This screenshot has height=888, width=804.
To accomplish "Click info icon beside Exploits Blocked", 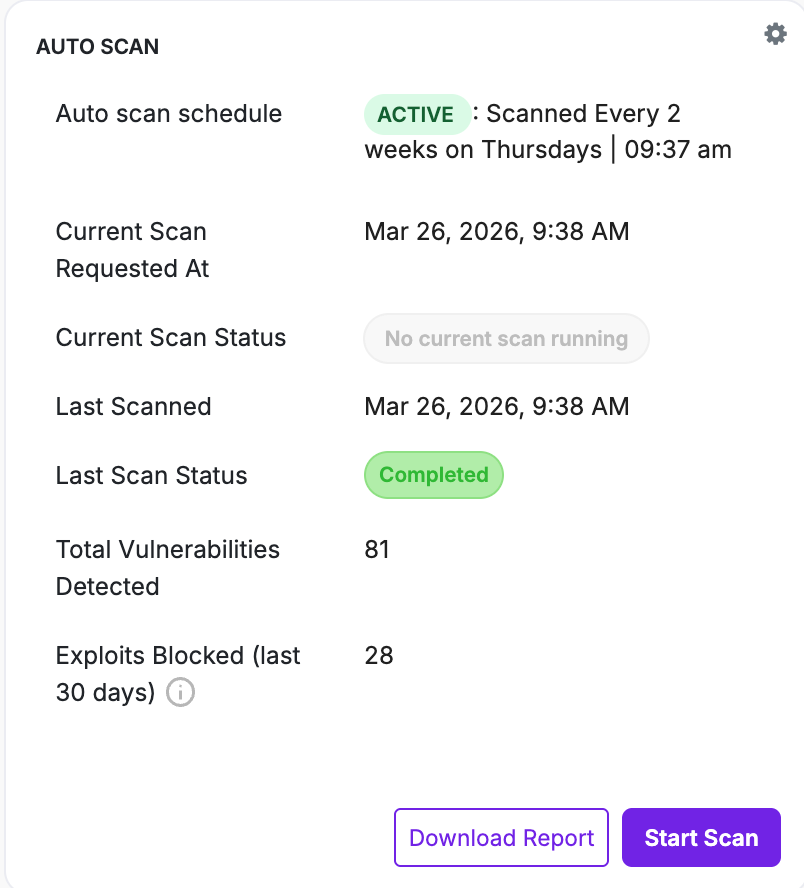I will 180,692.
